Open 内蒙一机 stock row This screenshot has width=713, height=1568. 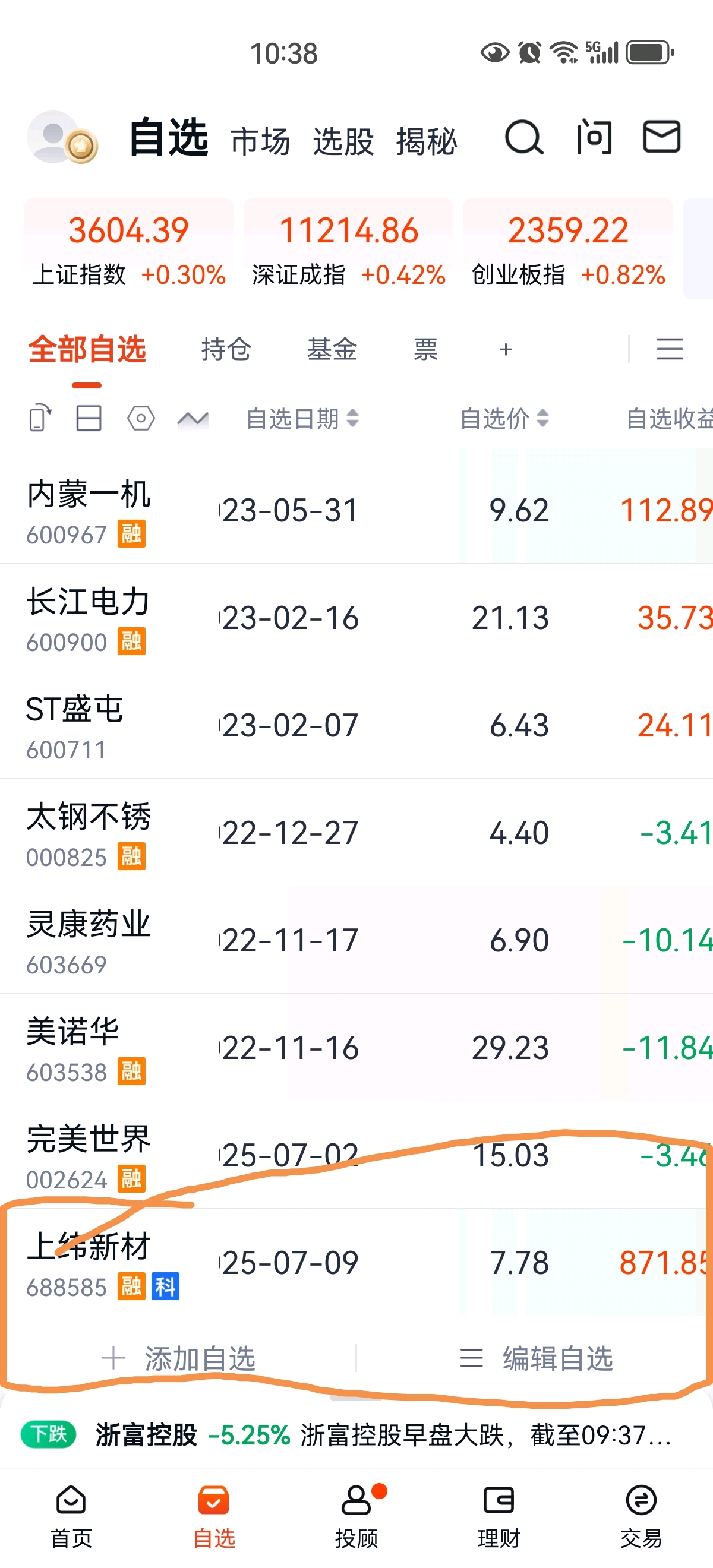(356, 510)
